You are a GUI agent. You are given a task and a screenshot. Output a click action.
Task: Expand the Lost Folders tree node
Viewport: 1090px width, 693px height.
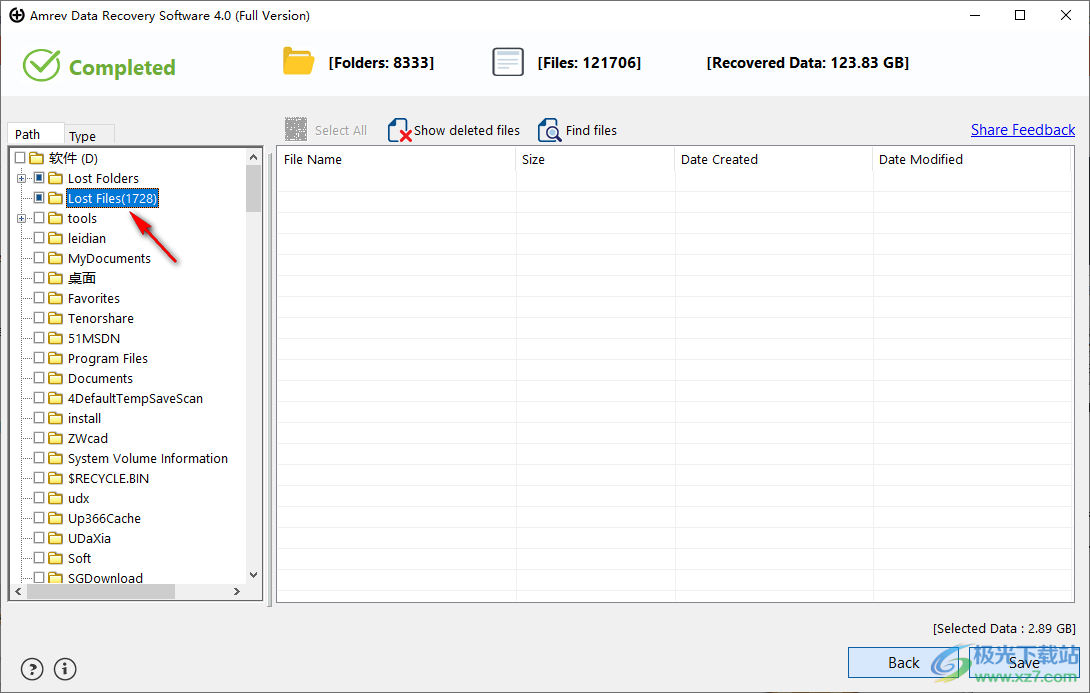click(x=21, y=178)
